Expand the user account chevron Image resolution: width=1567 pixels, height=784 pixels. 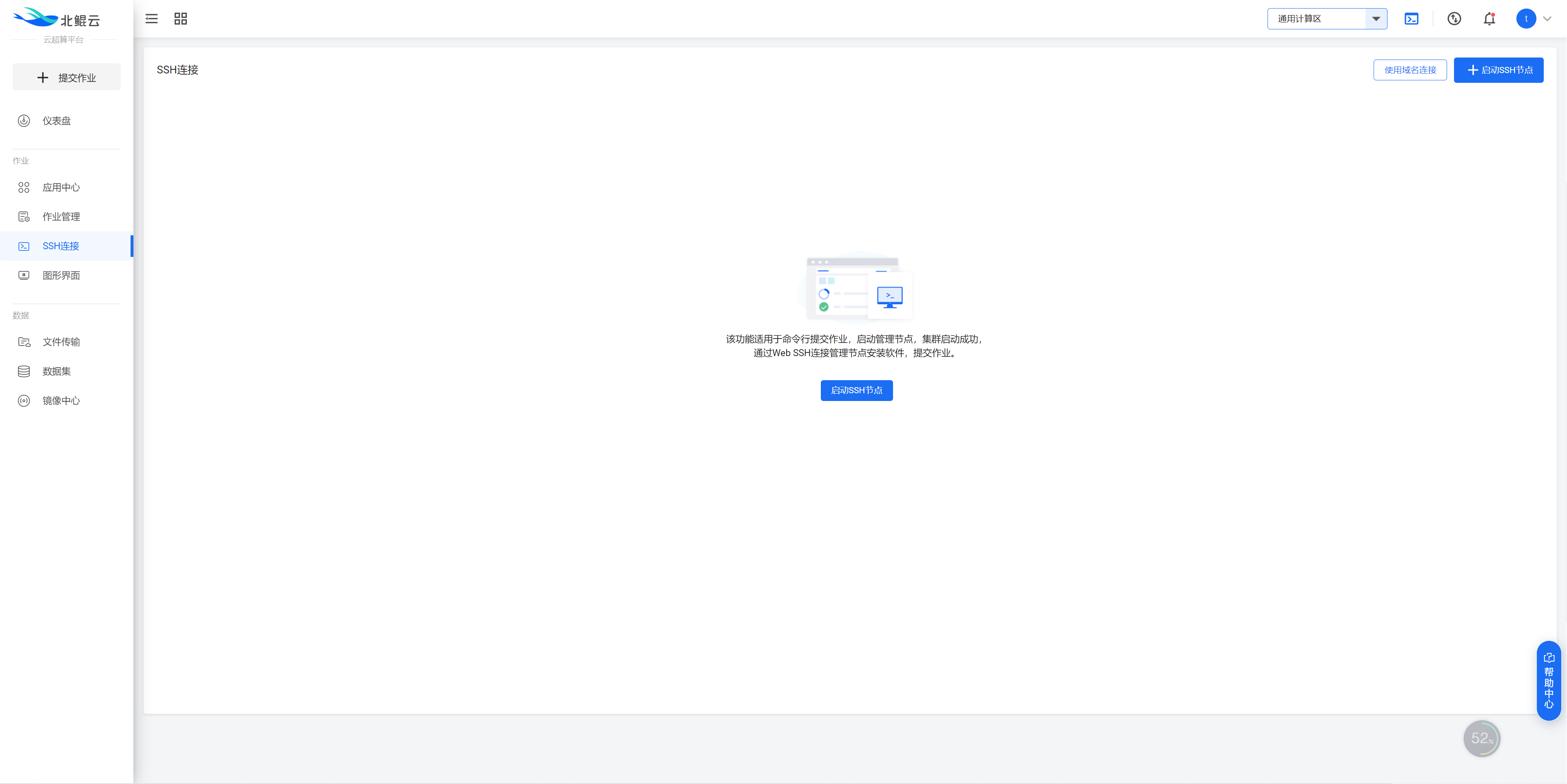pos(1547,19)
